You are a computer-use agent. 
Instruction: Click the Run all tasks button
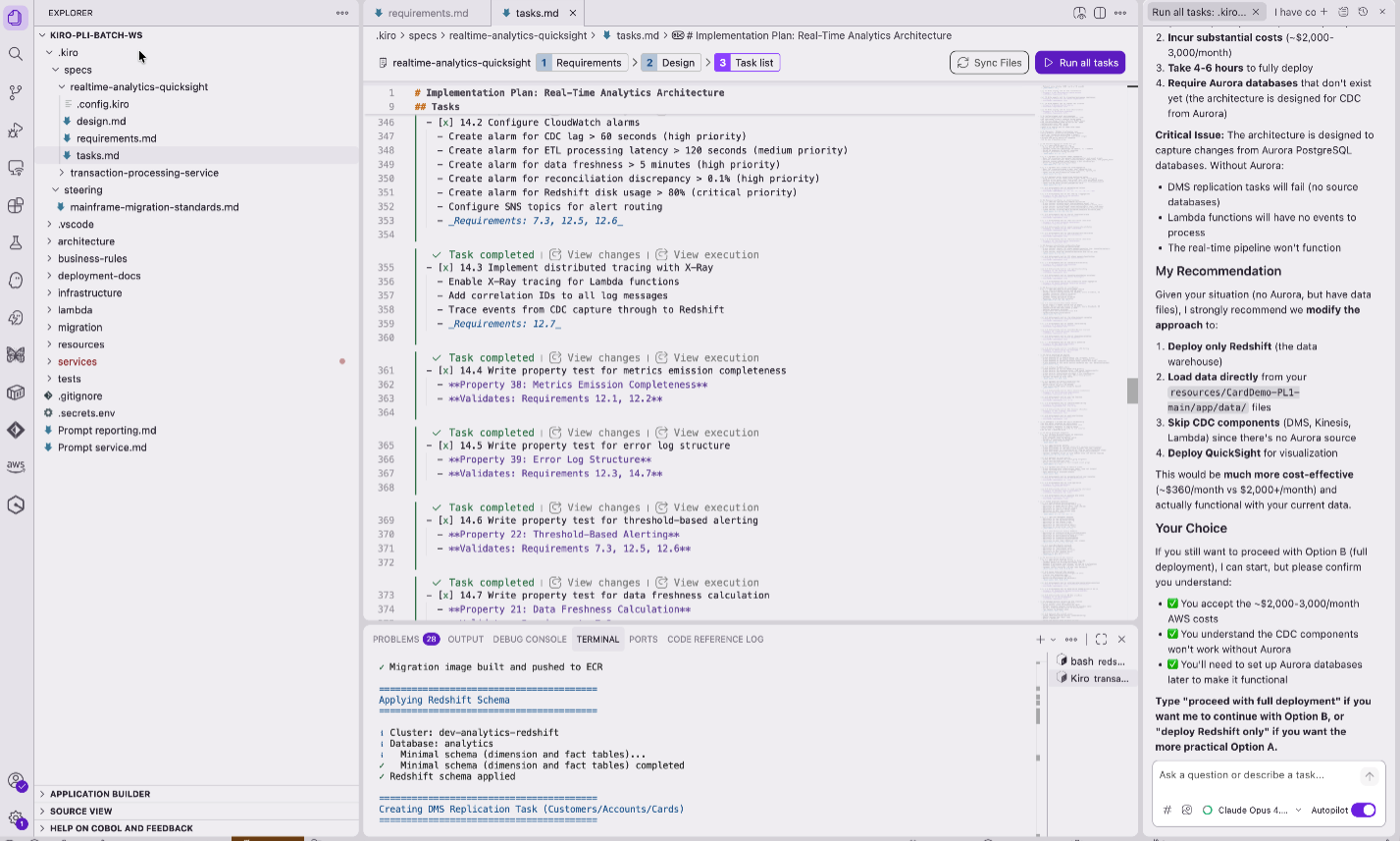(x=1079, y=62)
